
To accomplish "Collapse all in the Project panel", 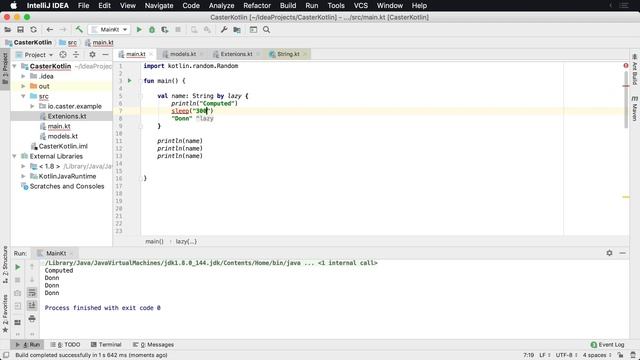I will (76, 55).
